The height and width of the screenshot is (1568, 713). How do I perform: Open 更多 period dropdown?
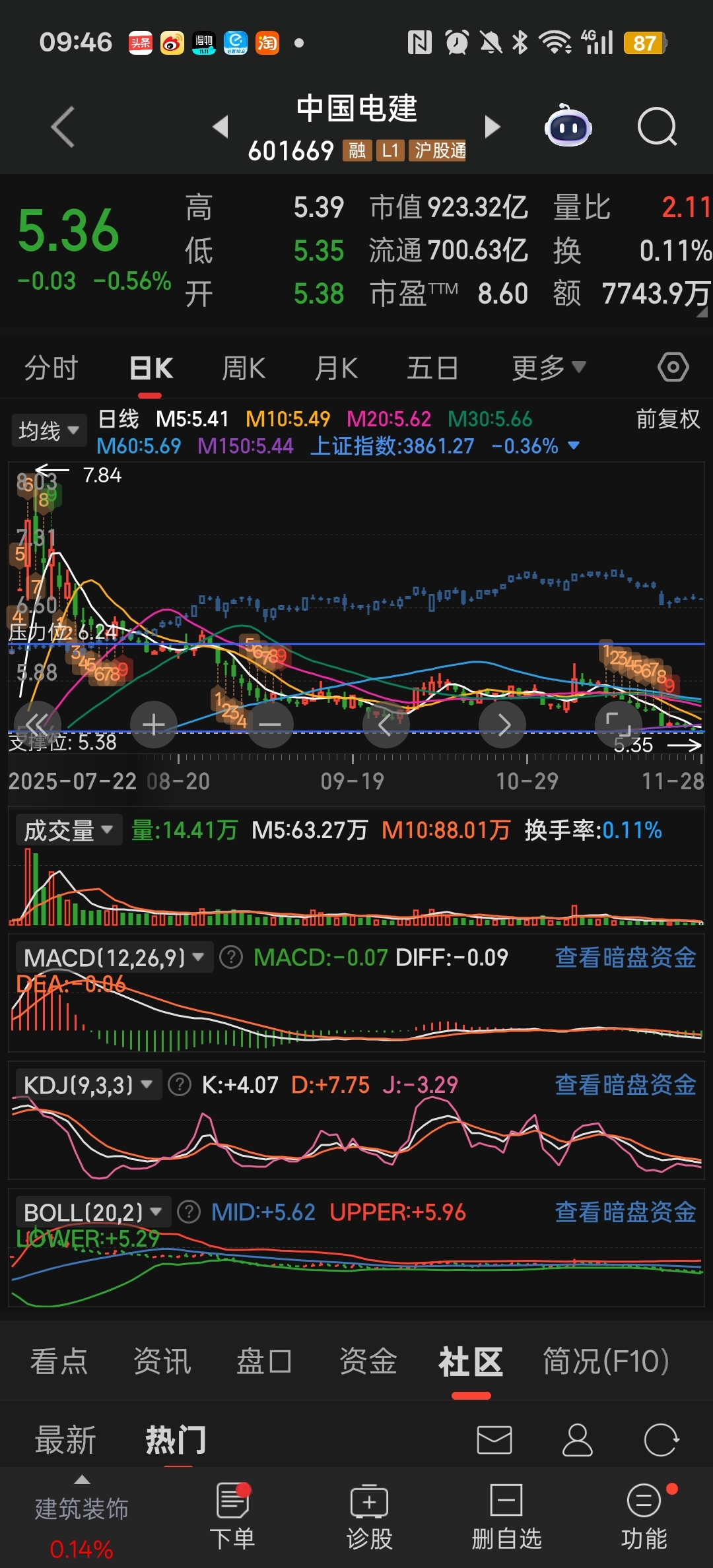(549, 368)
